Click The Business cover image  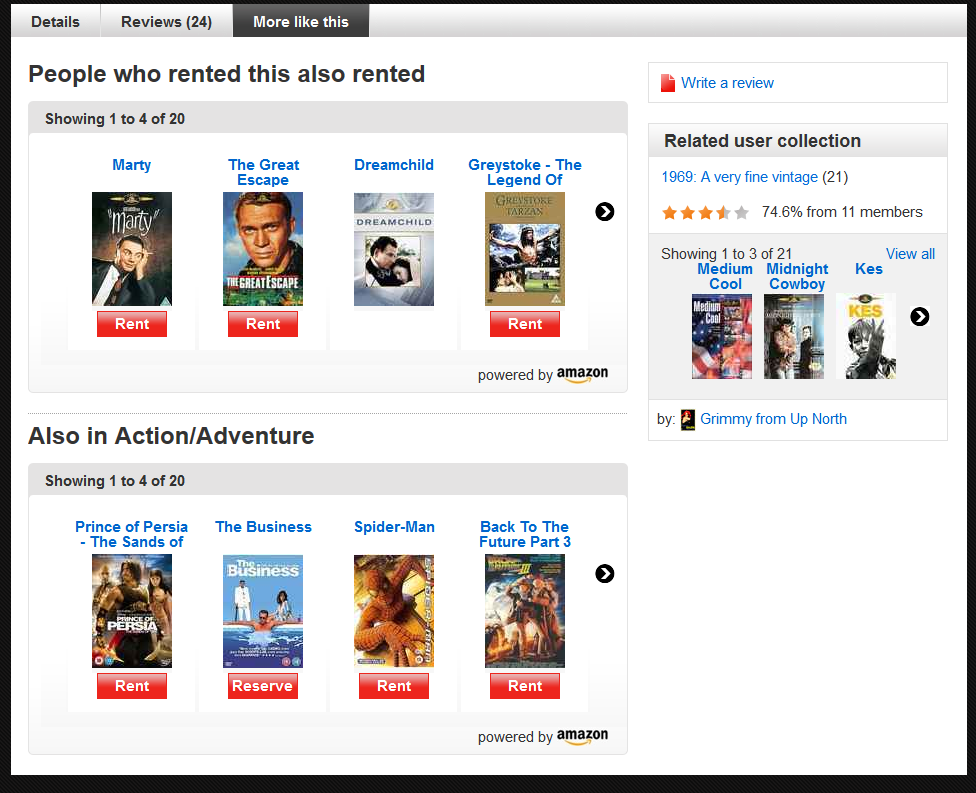(263, 611)
